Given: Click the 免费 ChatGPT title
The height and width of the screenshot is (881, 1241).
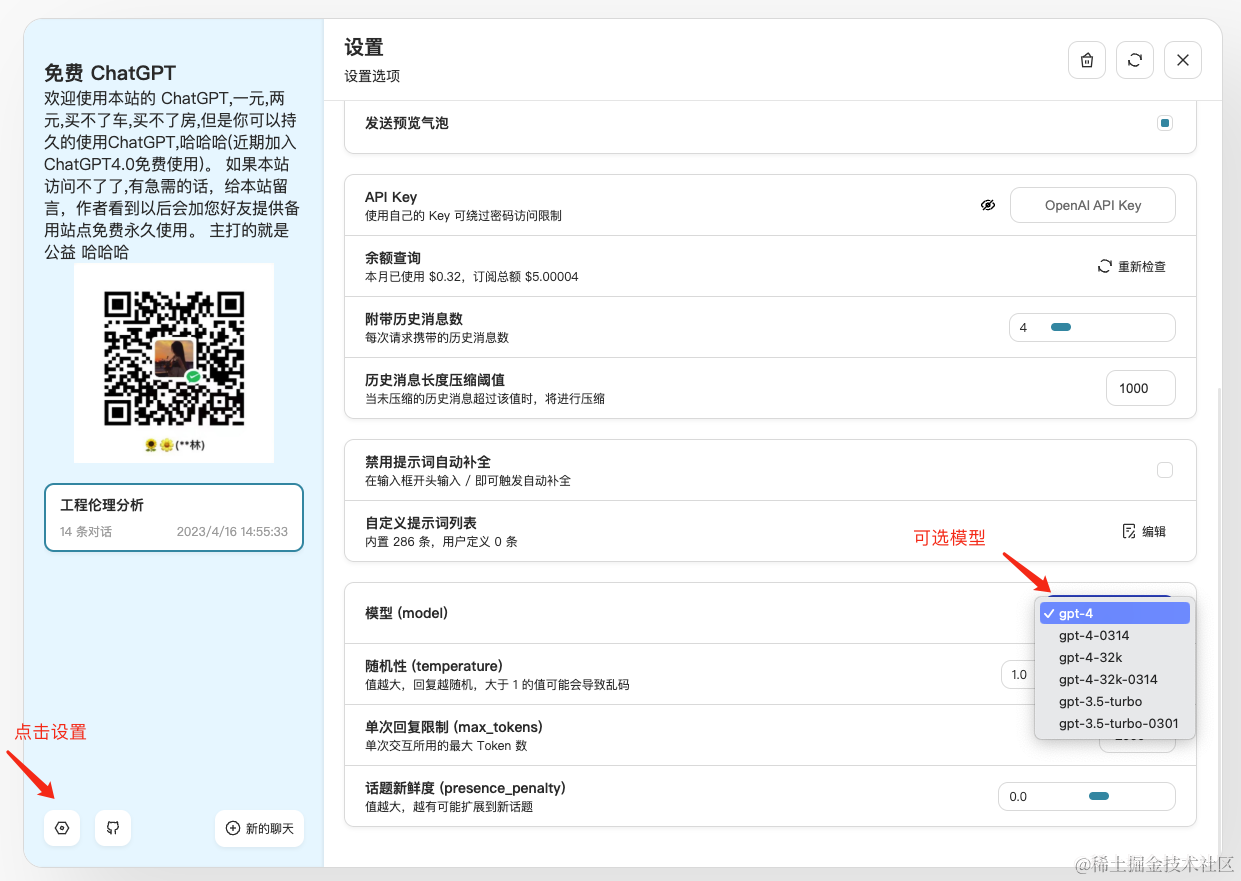Looking at the screenshot, I should point(110,73).
